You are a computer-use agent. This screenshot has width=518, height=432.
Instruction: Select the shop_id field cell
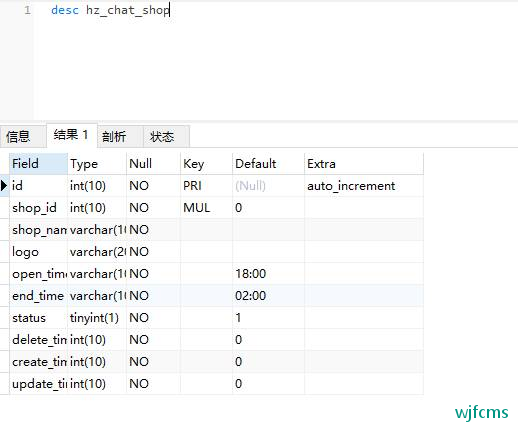pos(38,208)
